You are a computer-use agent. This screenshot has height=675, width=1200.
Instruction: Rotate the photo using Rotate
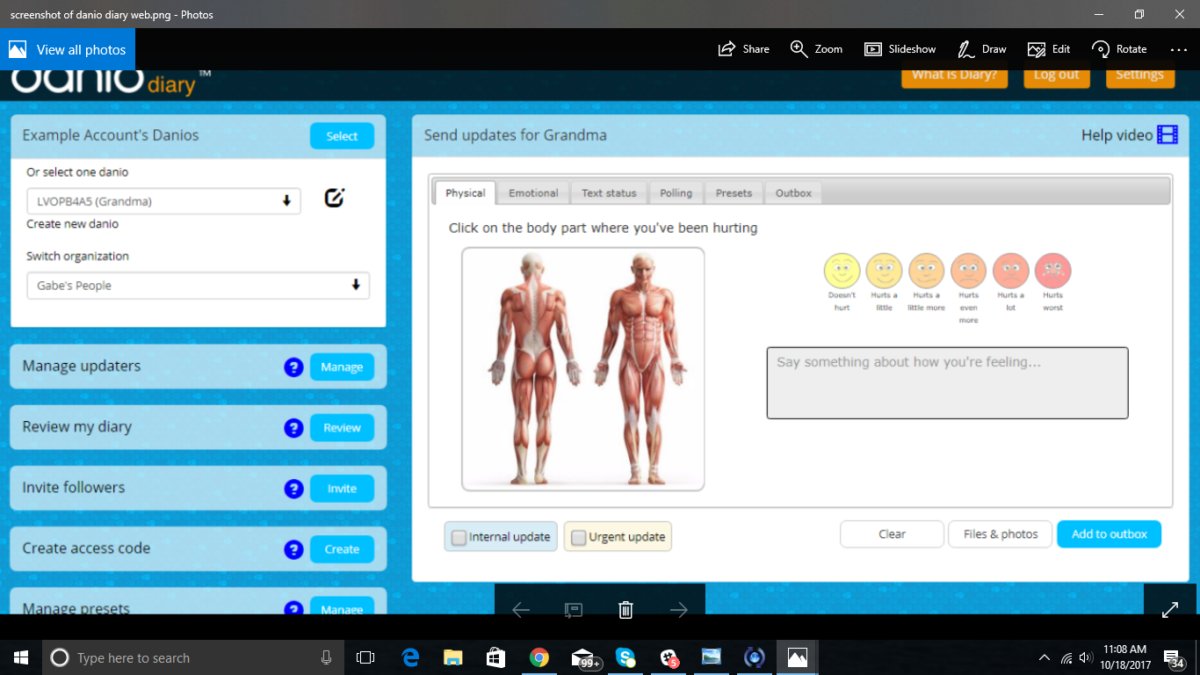(1119, 49)
